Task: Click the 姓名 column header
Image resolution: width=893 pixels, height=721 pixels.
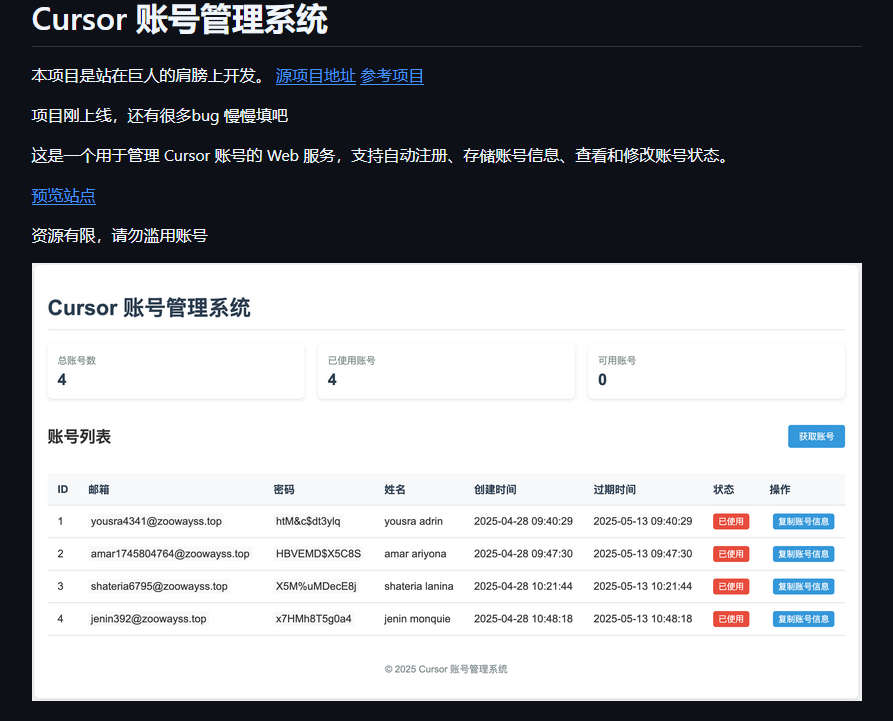Action: coord(395,489)
